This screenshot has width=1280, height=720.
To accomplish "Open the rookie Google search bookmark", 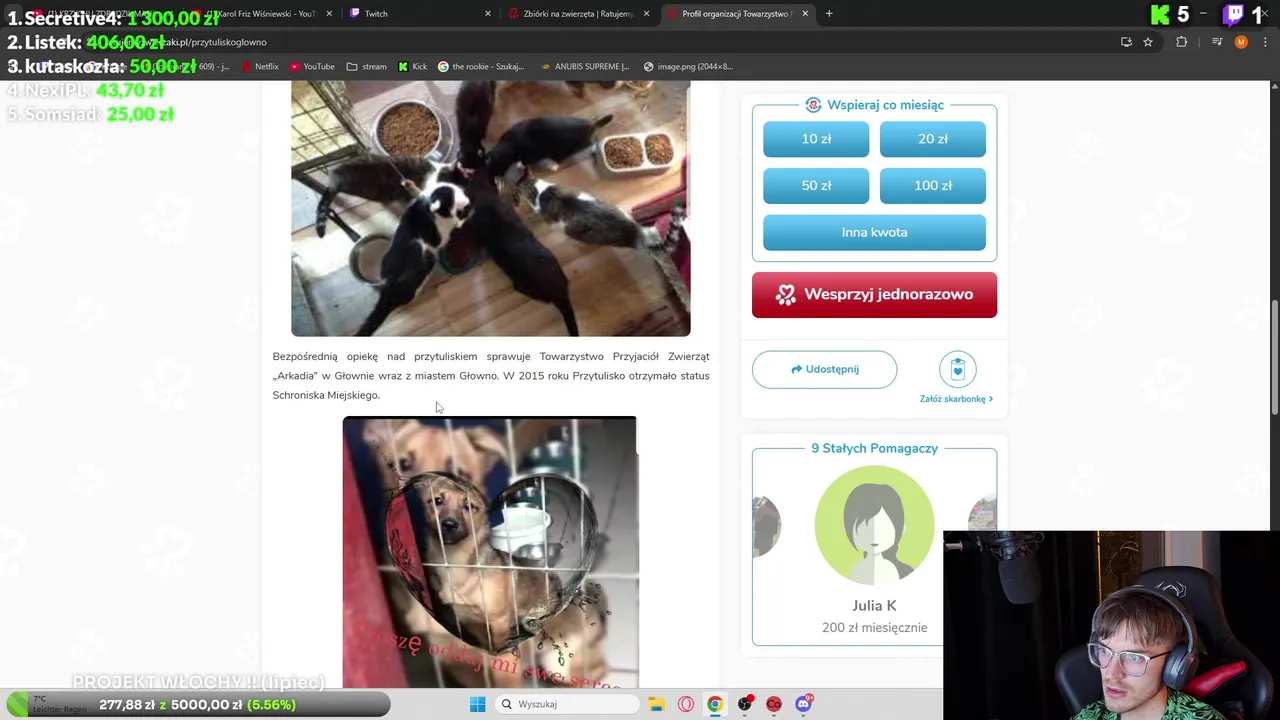I will [481, 67].
